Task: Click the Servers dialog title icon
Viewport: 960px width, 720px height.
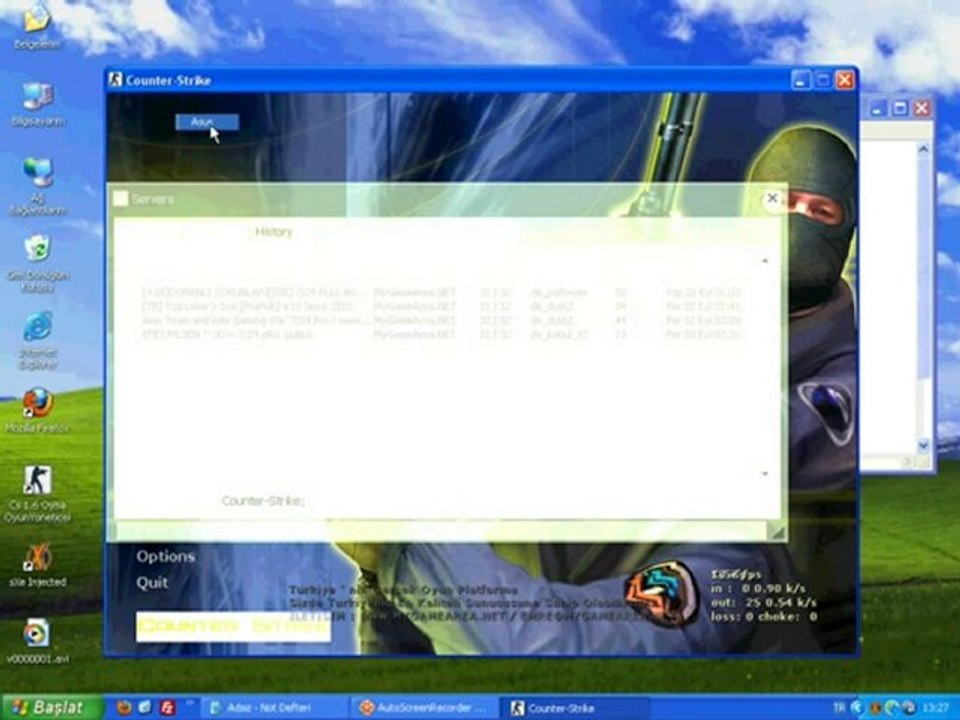Action: point(121,199)
